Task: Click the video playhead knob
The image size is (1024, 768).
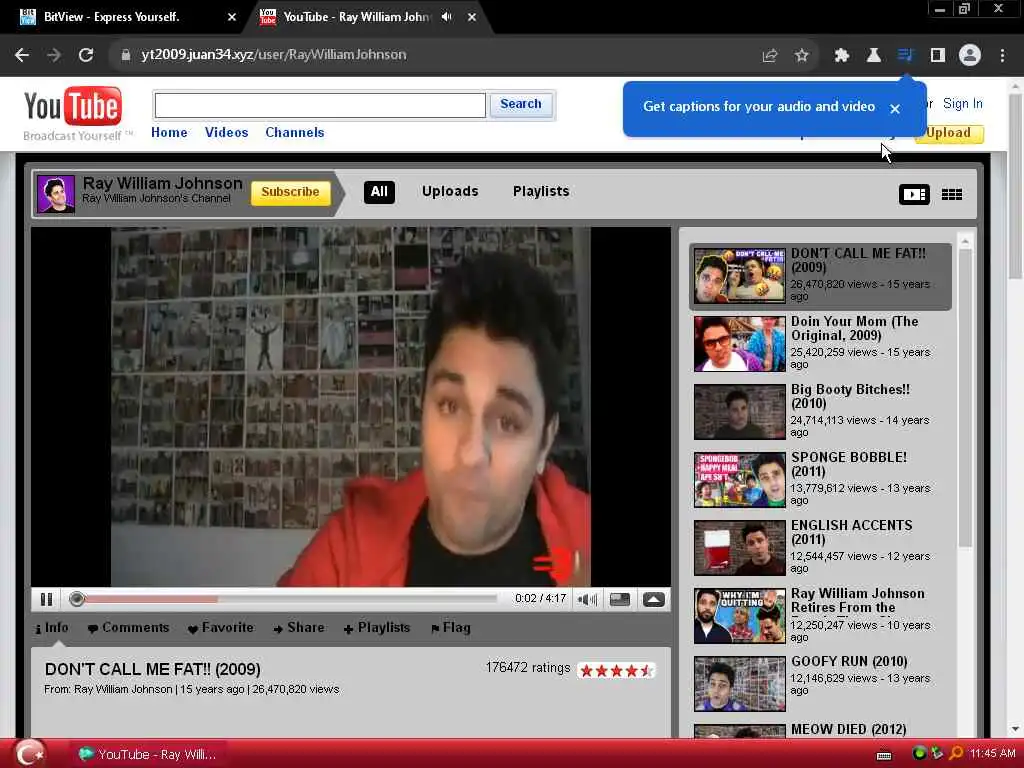Action: [76, 599]
